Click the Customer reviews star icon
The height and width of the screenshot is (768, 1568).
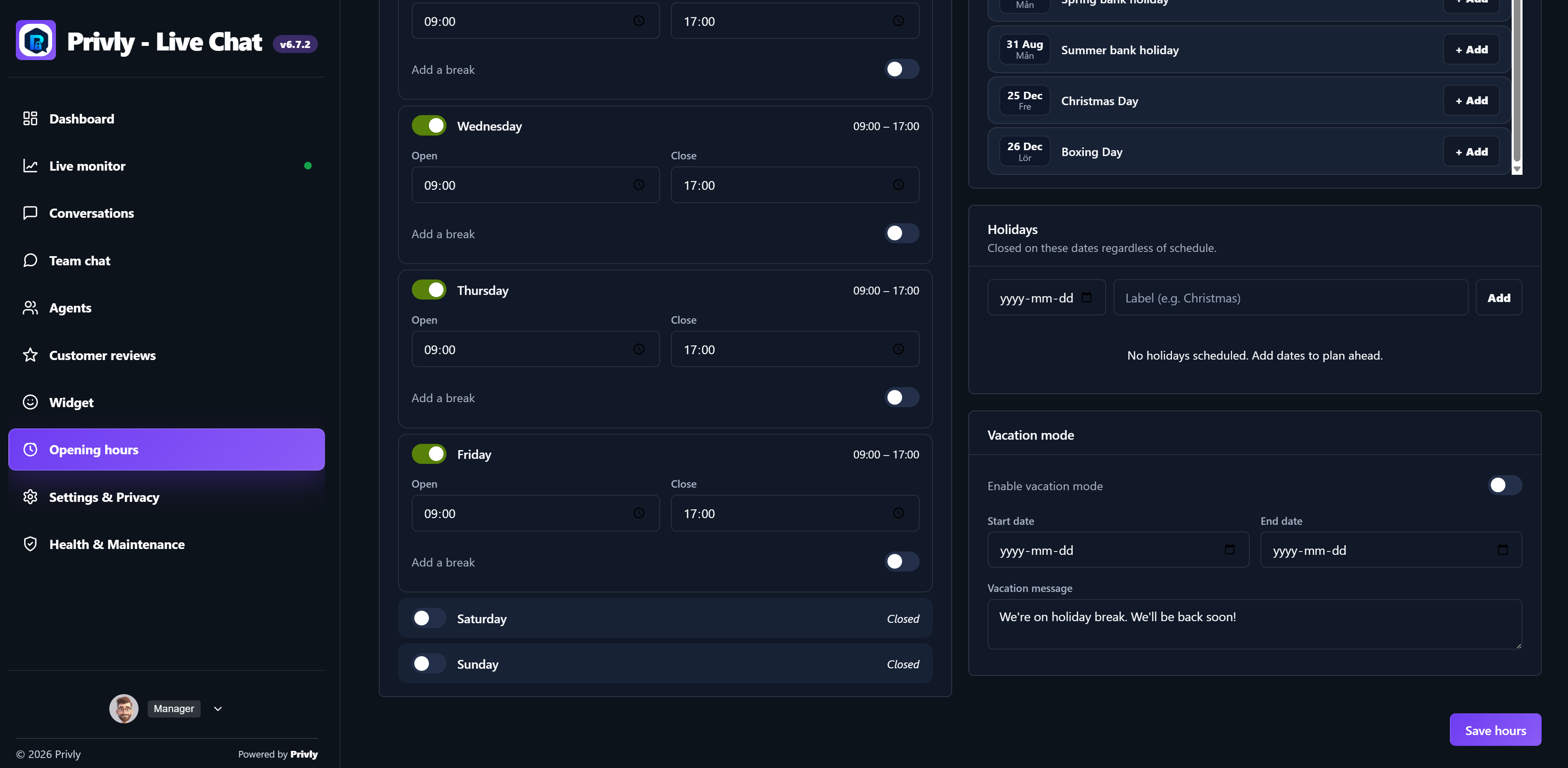tap(30, 355)
